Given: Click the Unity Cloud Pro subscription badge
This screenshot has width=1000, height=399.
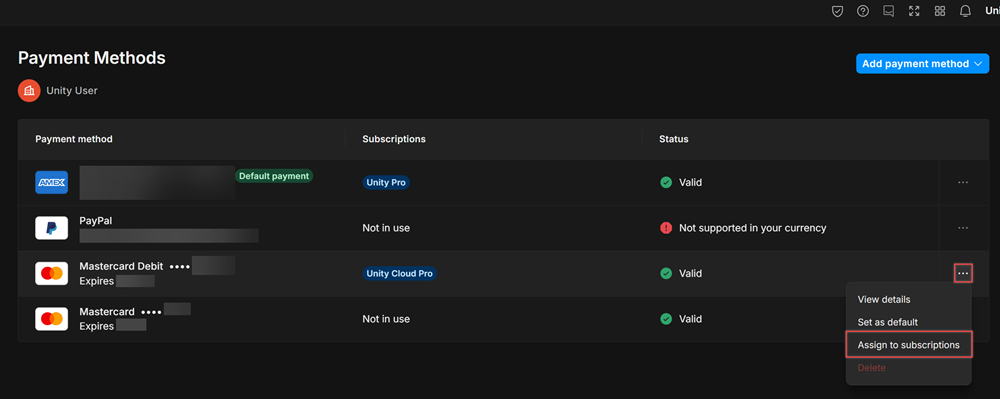Looking at the screenshot, I should [399, 273].
